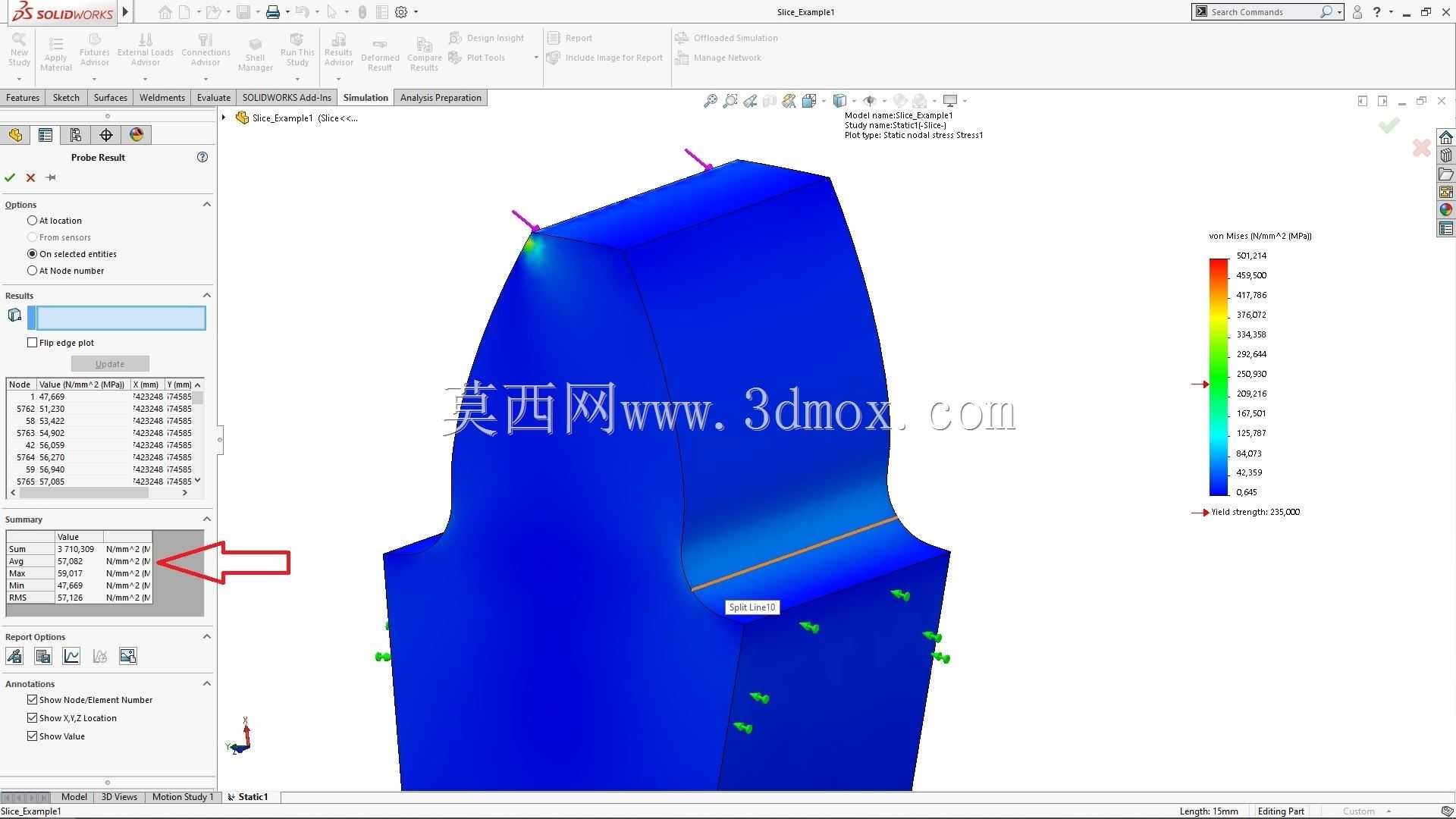The width and height of the screenshot is (1456, 819).
Task: Open the Appearances task pane icon
Action: coord(1446,210)
